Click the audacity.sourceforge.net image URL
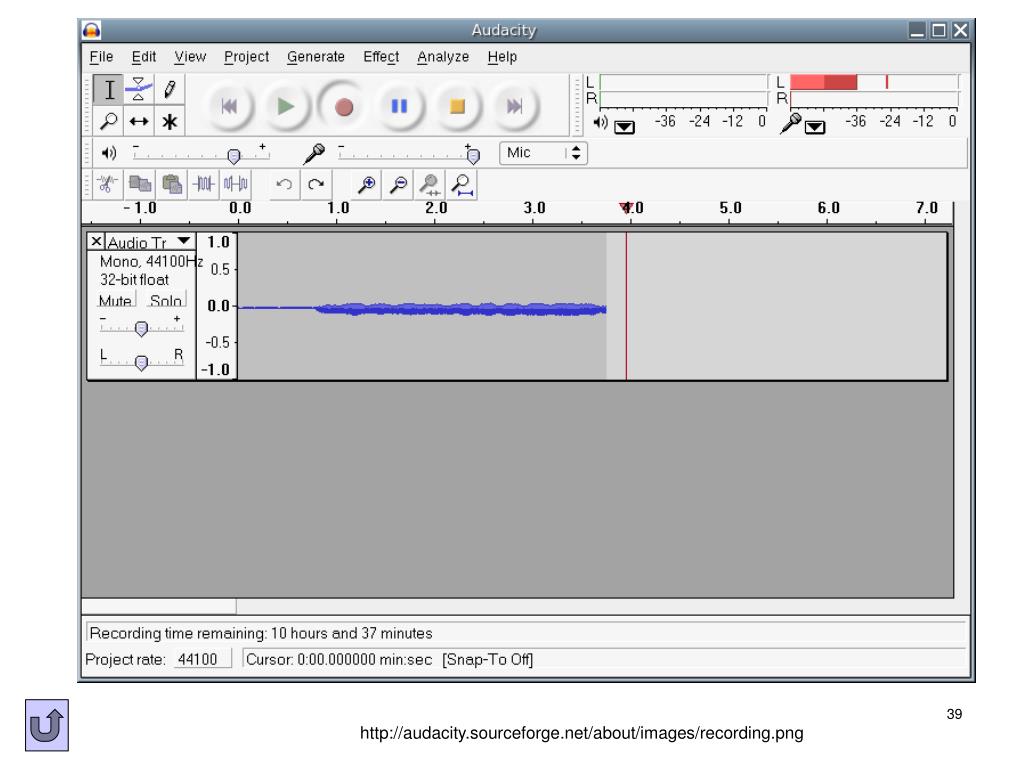The height and width of the screenshot is (768, 1024). click(581, 733)
